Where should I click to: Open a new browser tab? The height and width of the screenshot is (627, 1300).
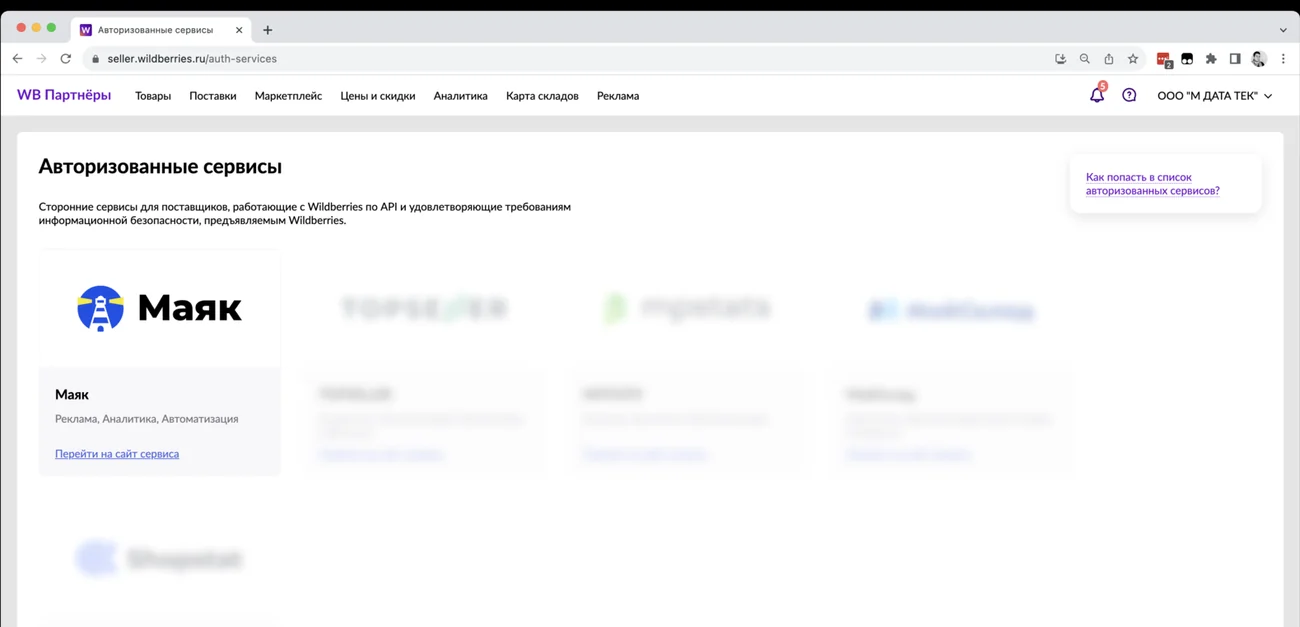tap(267, 30)
